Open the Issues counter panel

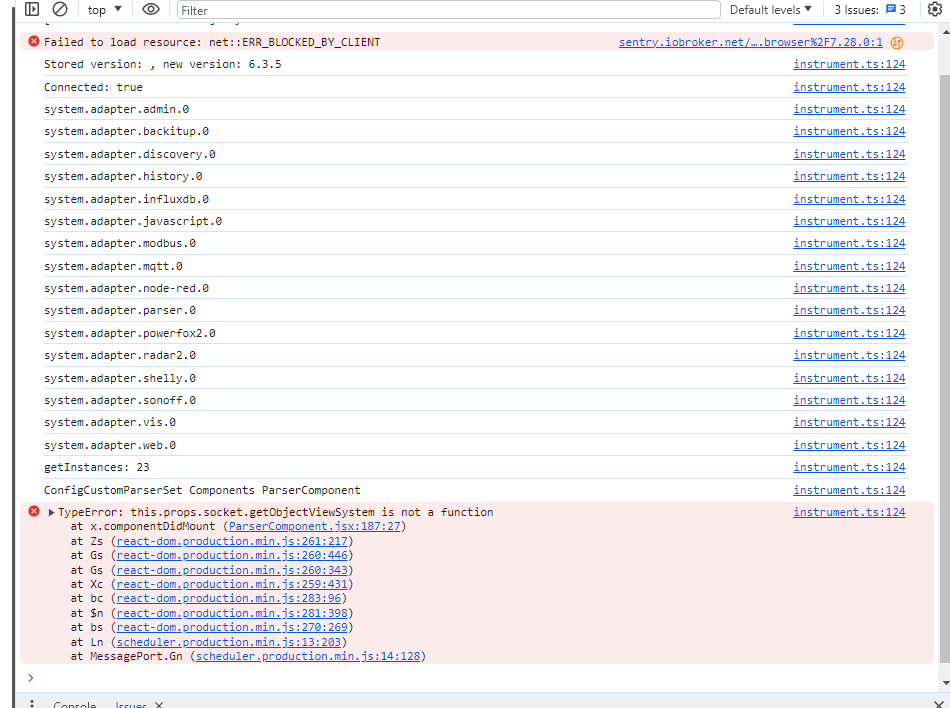pyautogui.click(x=866, y=9)
